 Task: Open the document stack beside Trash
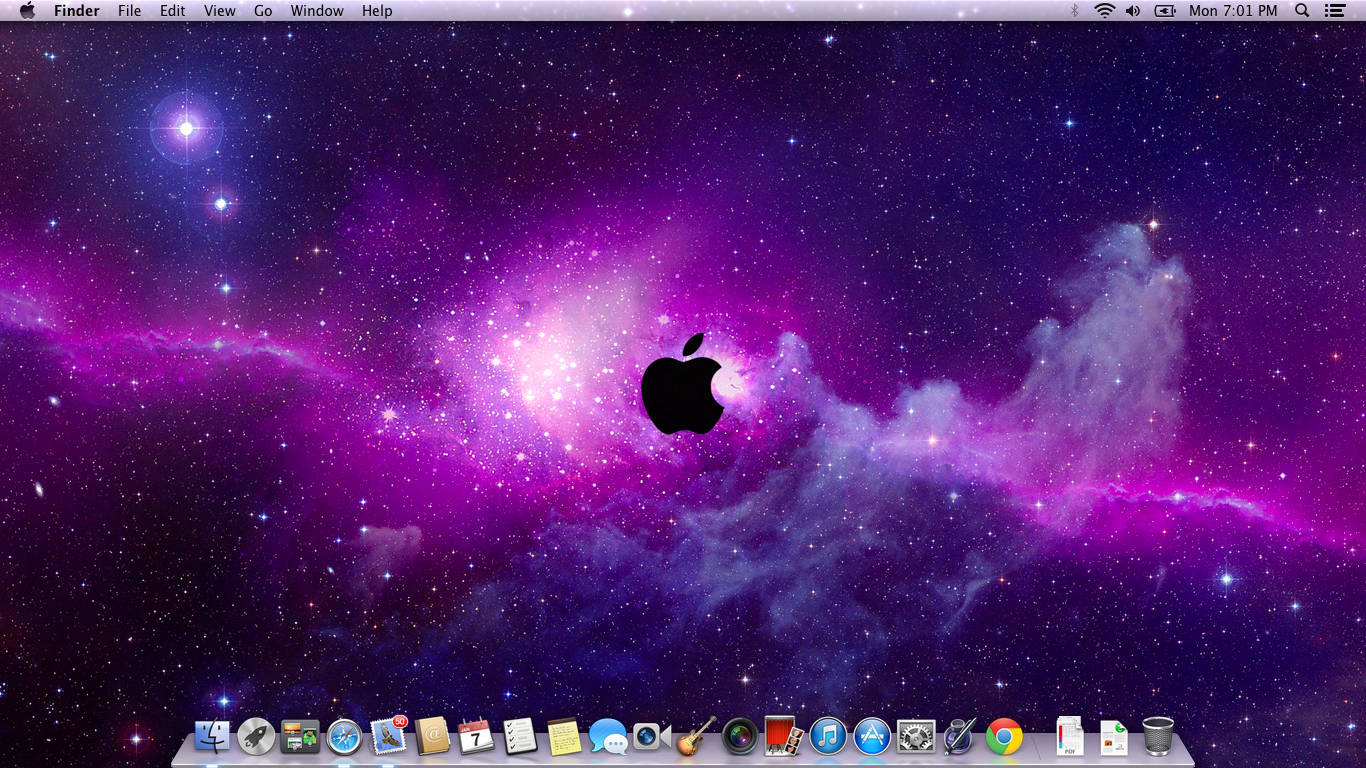click(x=1114, y=737)
